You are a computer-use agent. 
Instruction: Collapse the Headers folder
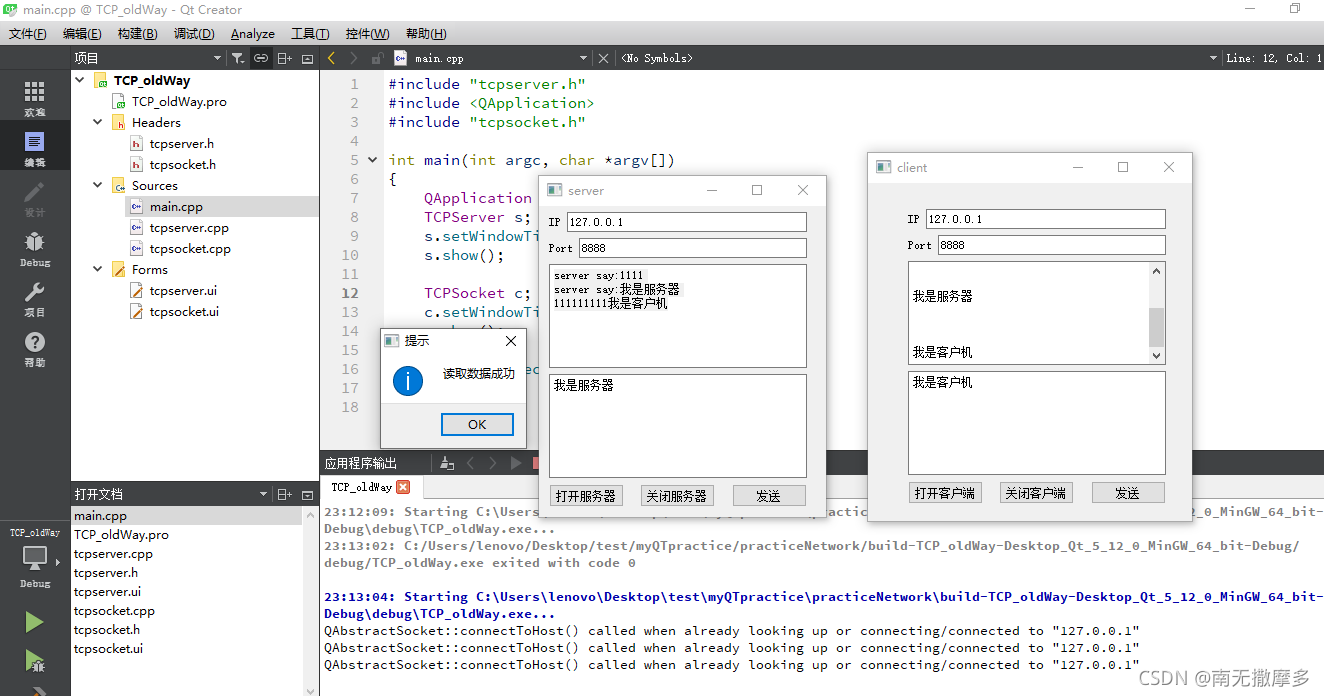(98, 122)
